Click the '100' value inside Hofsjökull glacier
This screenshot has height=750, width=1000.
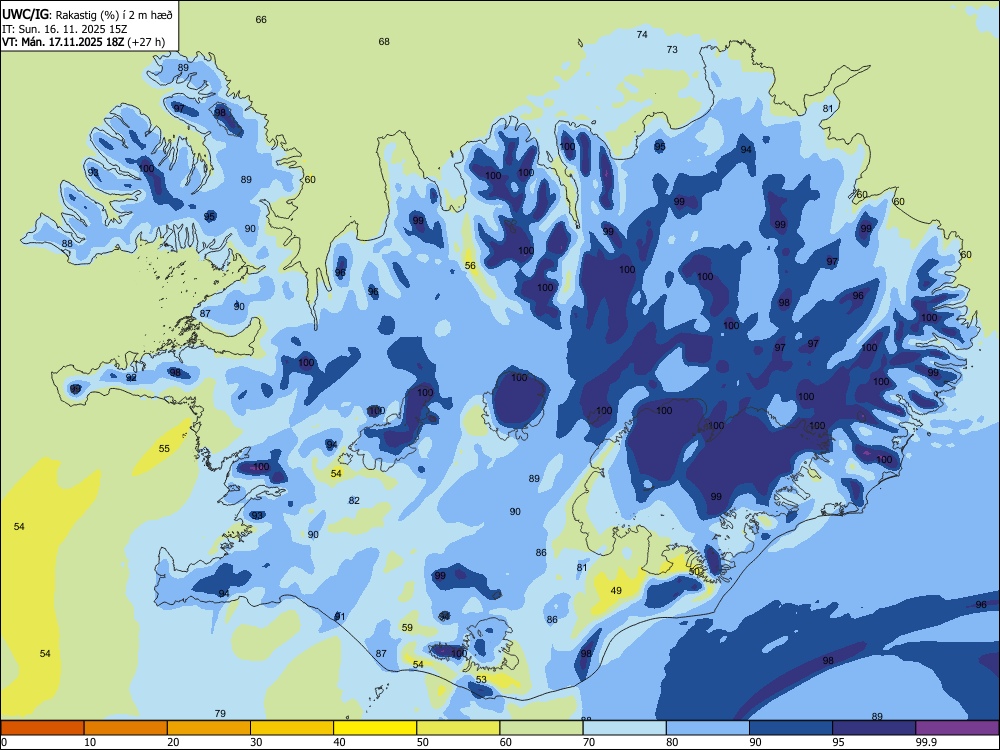tap(519, 378)
